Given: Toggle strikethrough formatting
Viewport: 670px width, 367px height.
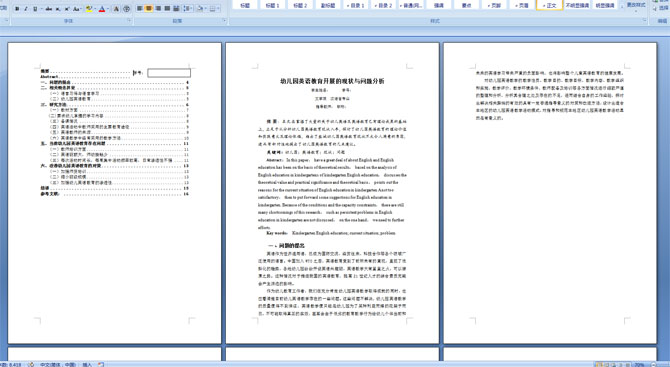Looking at the screenshot, I should 49,9.
